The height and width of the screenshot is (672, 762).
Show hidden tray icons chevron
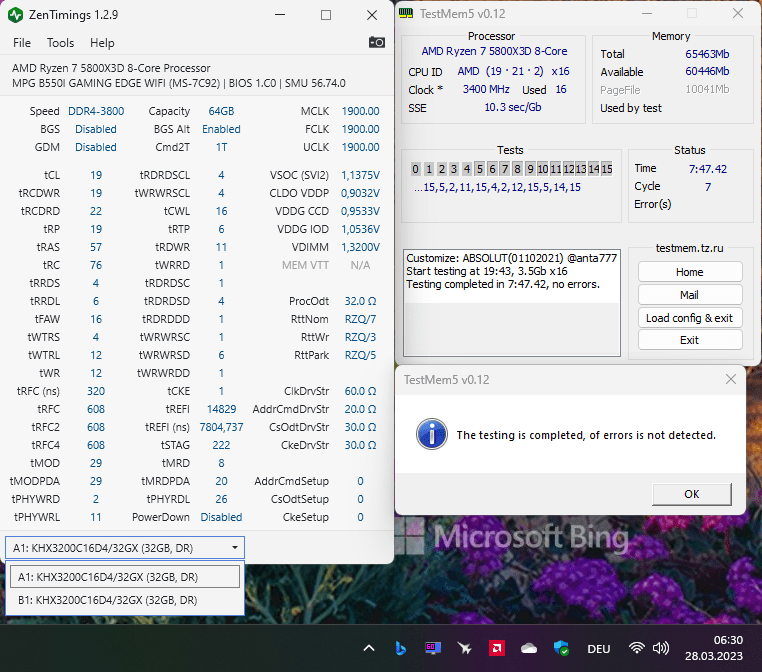[369, 648]
